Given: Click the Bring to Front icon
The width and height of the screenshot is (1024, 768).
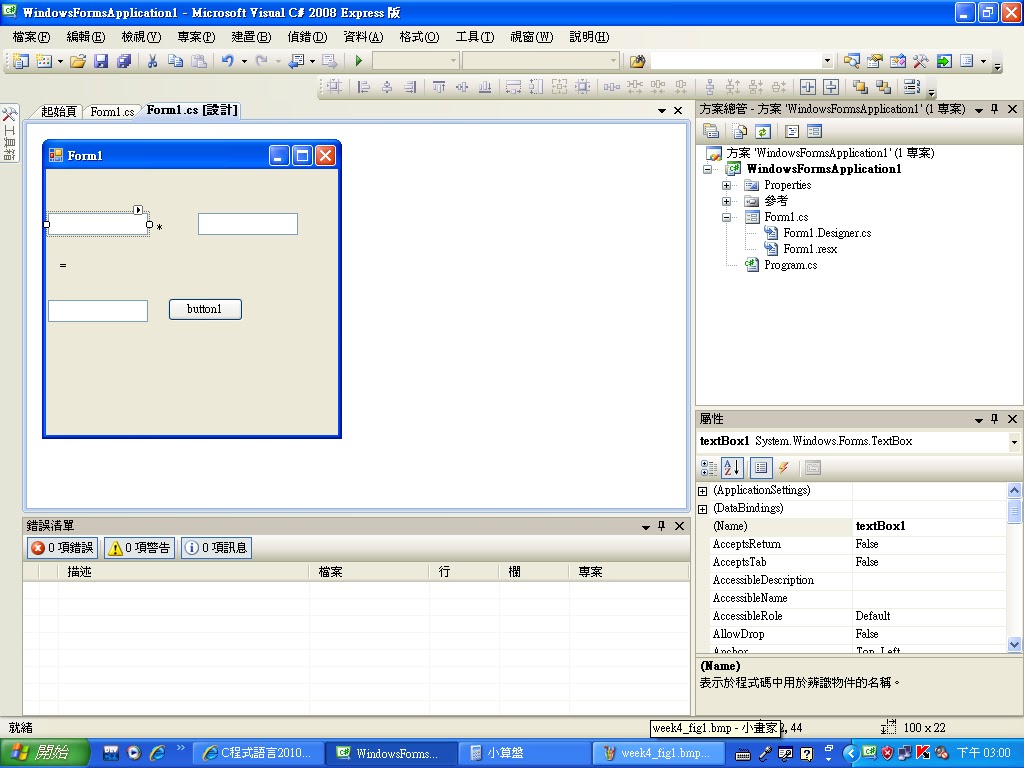Looking at the screenshot, I should click(x=860, y=86).
